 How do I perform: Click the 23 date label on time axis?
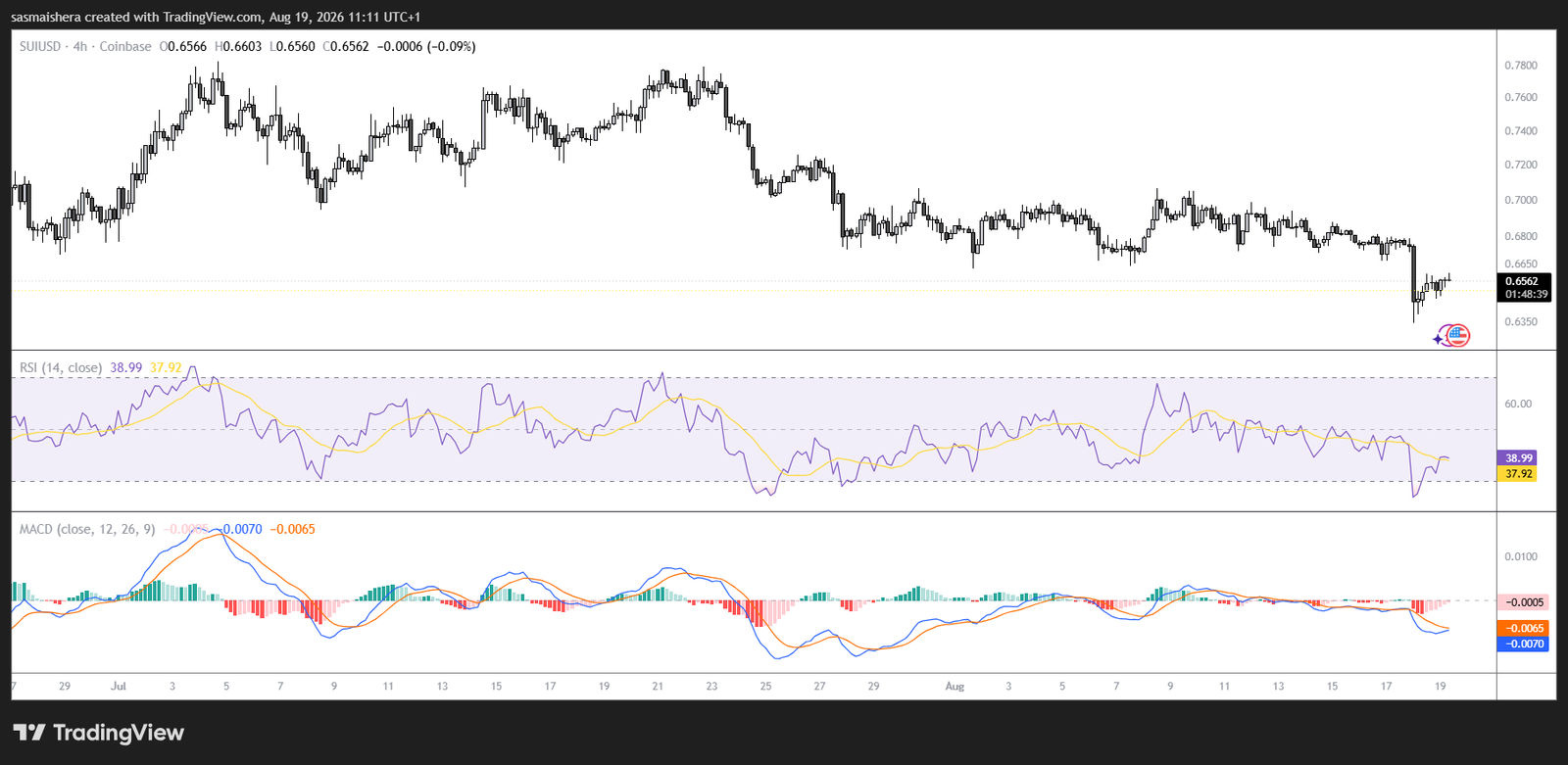(x=711, y=687)
